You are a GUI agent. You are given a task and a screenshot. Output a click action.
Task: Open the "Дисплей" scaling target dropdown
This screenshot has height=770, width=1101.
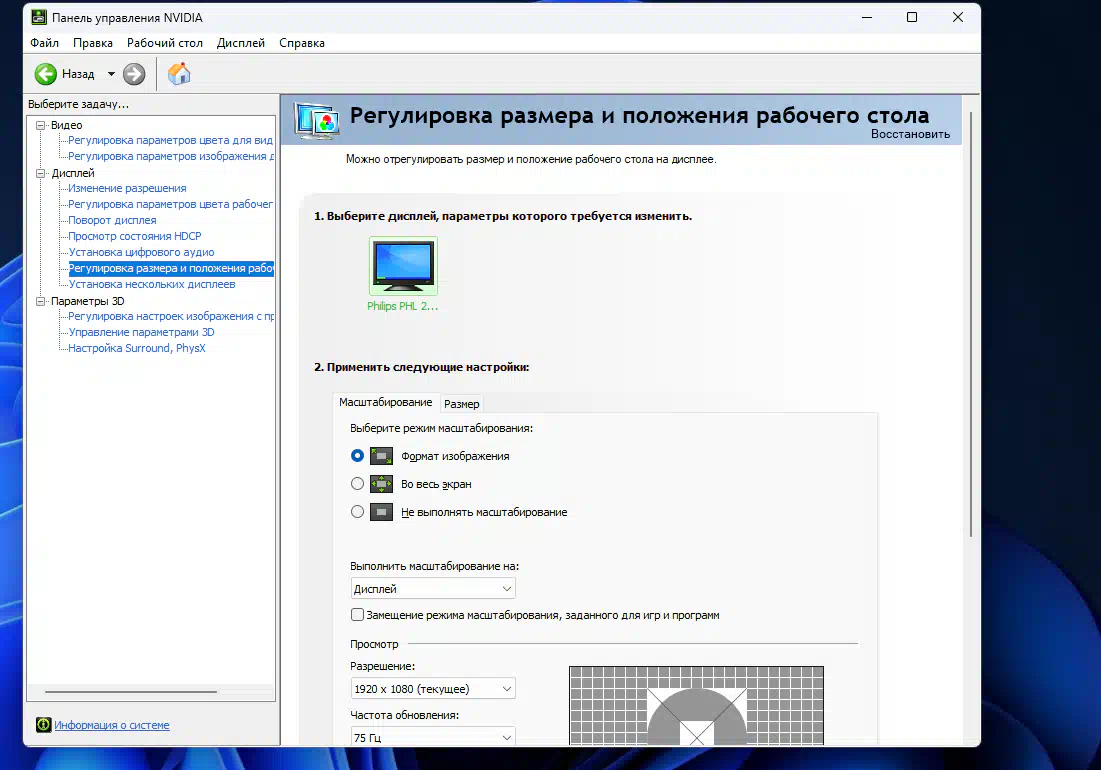[433, 589]
